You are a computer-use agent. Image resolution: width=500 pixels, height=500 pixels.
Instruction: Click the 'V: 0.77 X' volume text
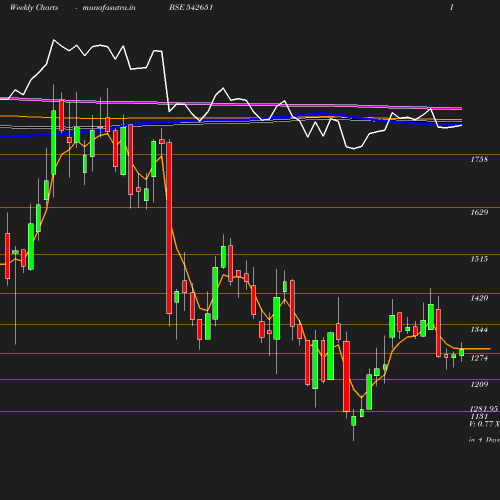click(x=484, y=424)
